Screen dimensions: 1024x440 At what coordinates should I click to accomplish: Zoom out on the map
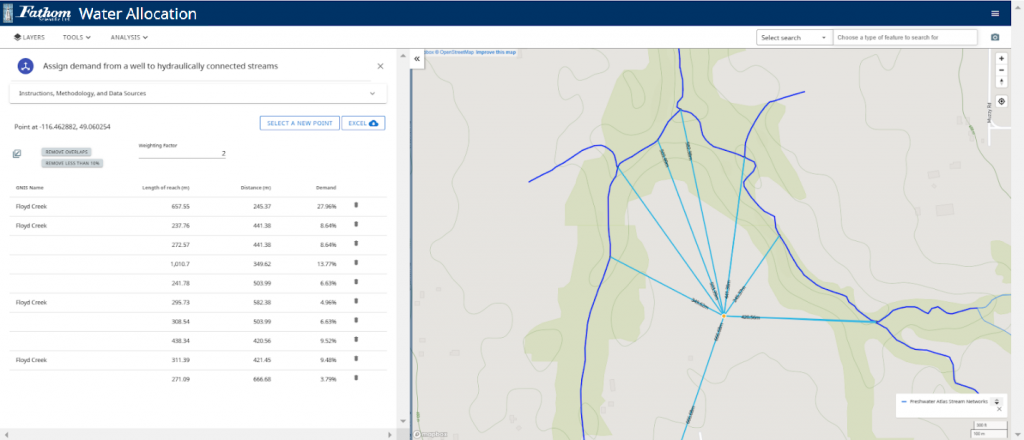click(1002, 70)
